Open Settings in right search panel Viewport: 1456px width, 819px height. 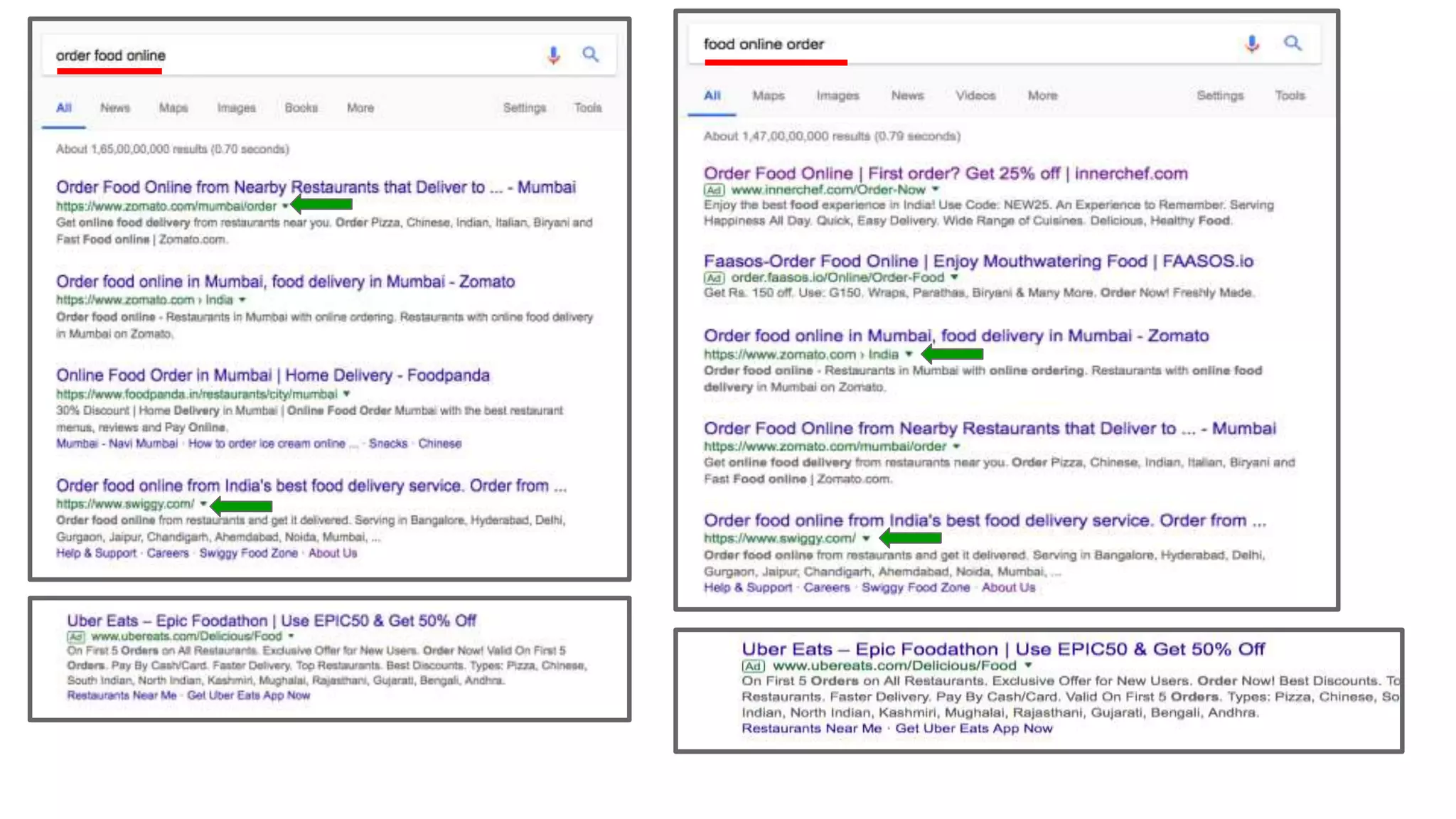coord(1219,95)
